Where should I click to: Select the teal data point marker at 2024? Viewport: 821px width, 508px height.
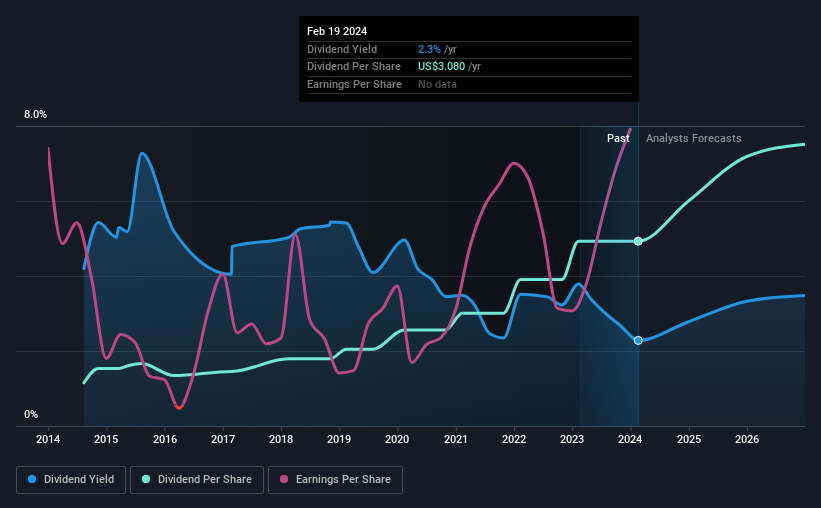(x=638, y=241)
